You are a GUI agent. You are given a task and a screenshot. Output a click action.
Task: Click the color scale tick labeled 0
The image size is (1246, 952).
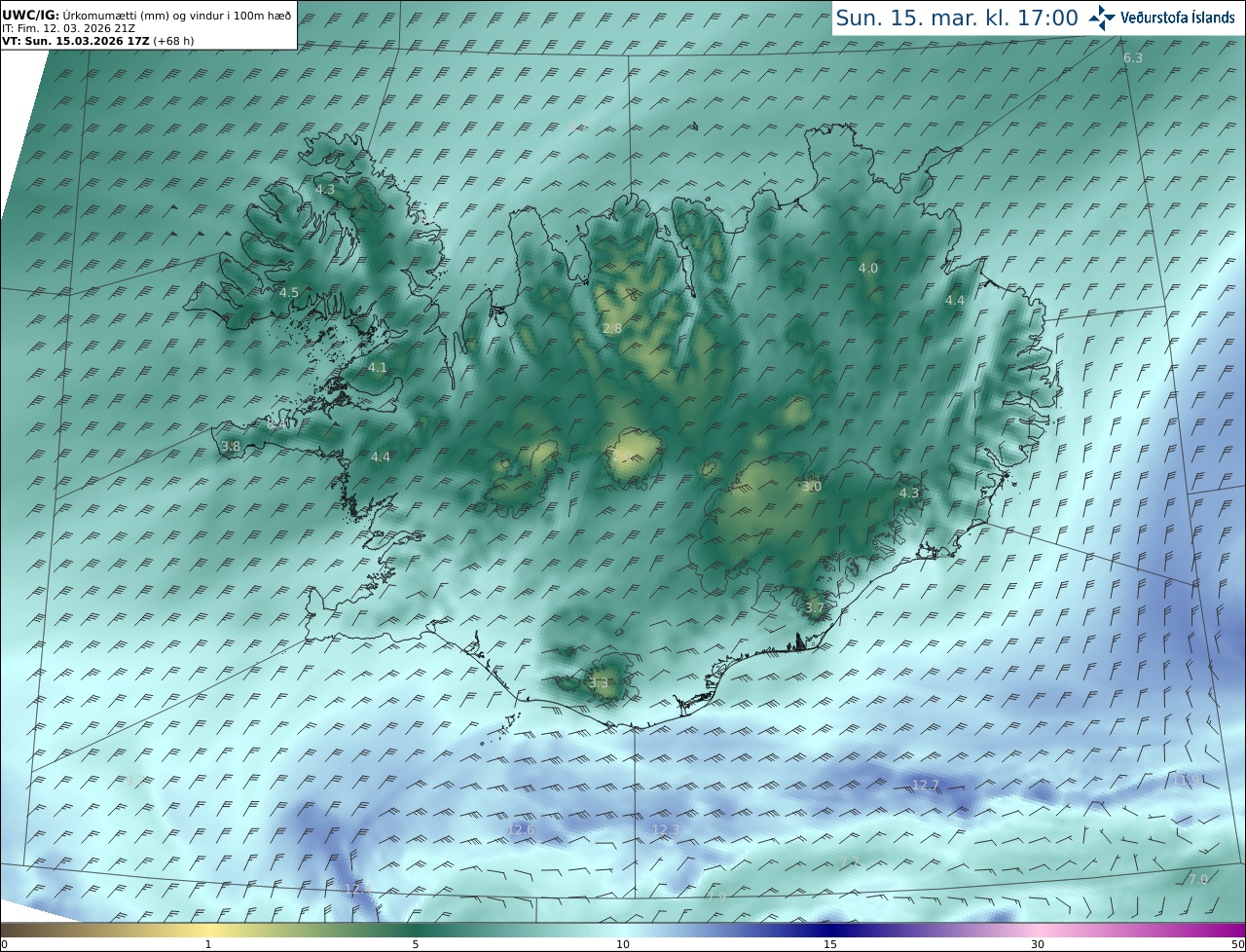[x=4, y=944]
